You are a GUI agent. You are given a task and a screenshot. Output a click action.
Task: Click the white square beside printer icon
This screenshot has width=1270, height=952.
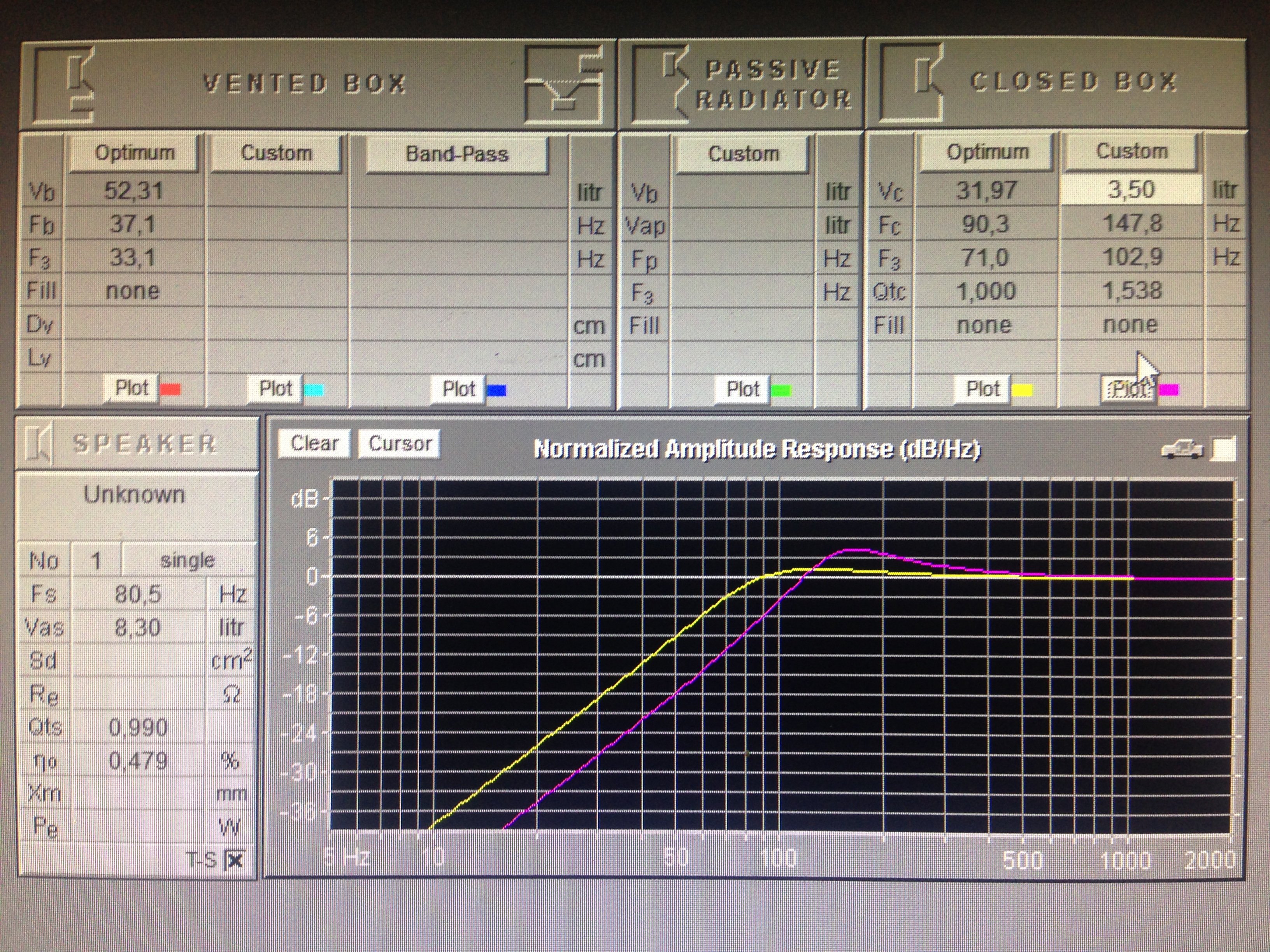(x=1223, y=449)
